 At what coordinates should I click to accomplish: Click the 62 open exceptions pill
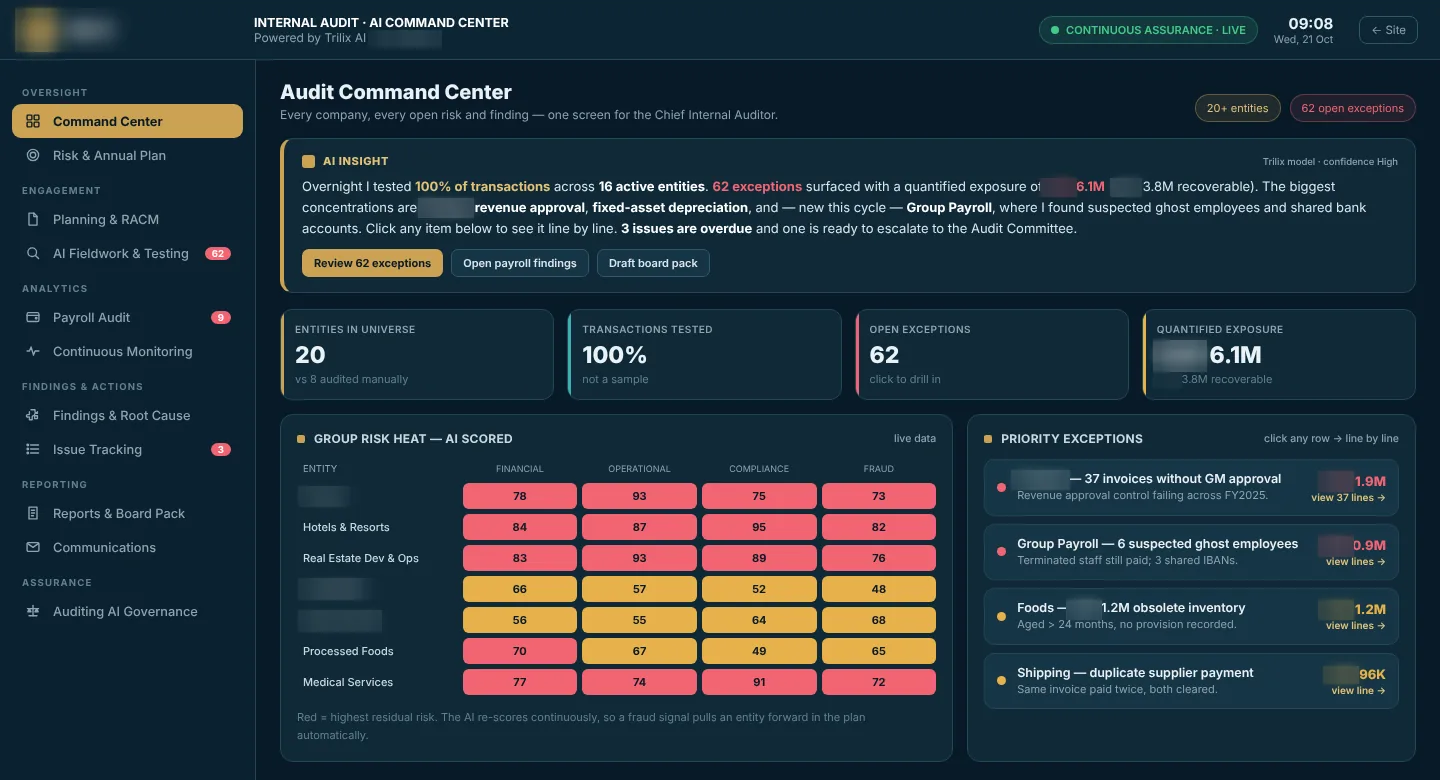1353,108
